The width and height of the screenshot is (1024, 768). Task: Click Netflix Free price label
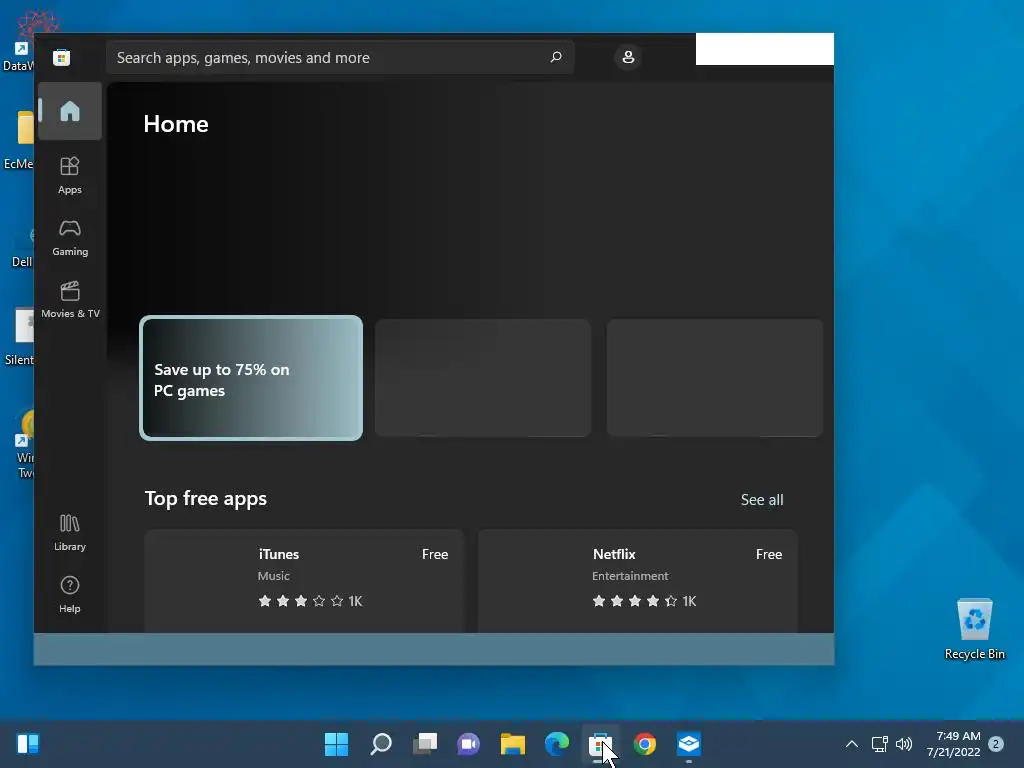pos(769,554)
